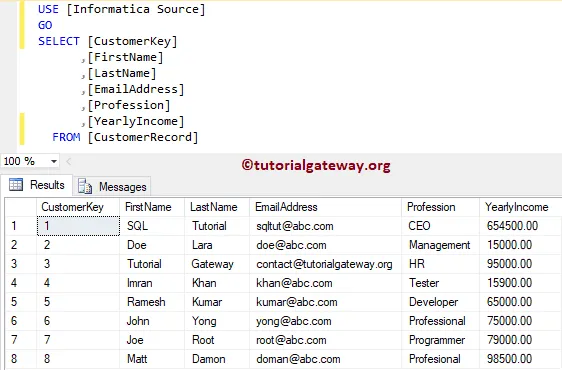
Task: Click the FROM keyword in the query
Action: (66, 137)
